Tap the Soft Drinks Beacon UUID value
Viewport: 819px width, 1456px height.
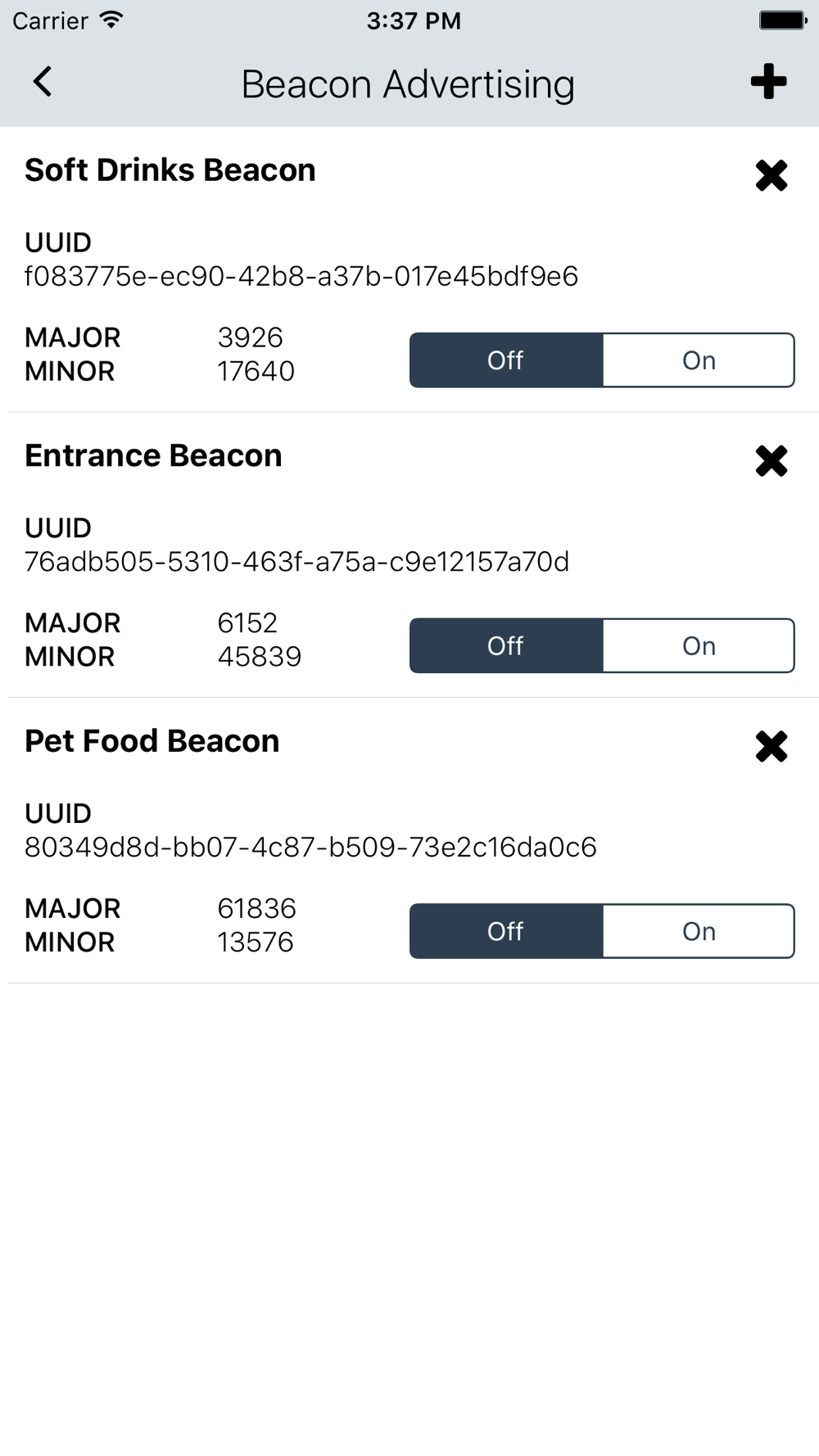pos(301,277)
